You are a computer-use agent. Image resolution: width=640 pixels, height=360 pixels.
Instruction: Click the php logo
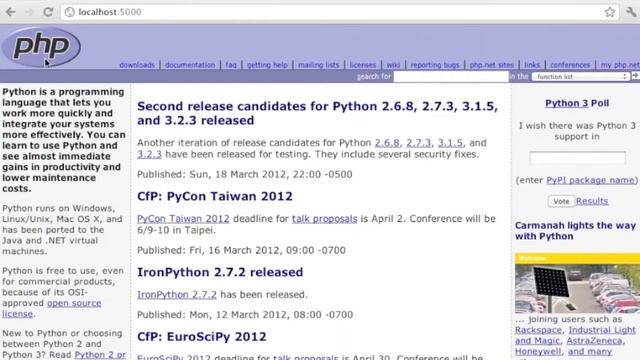coord(41,47)
